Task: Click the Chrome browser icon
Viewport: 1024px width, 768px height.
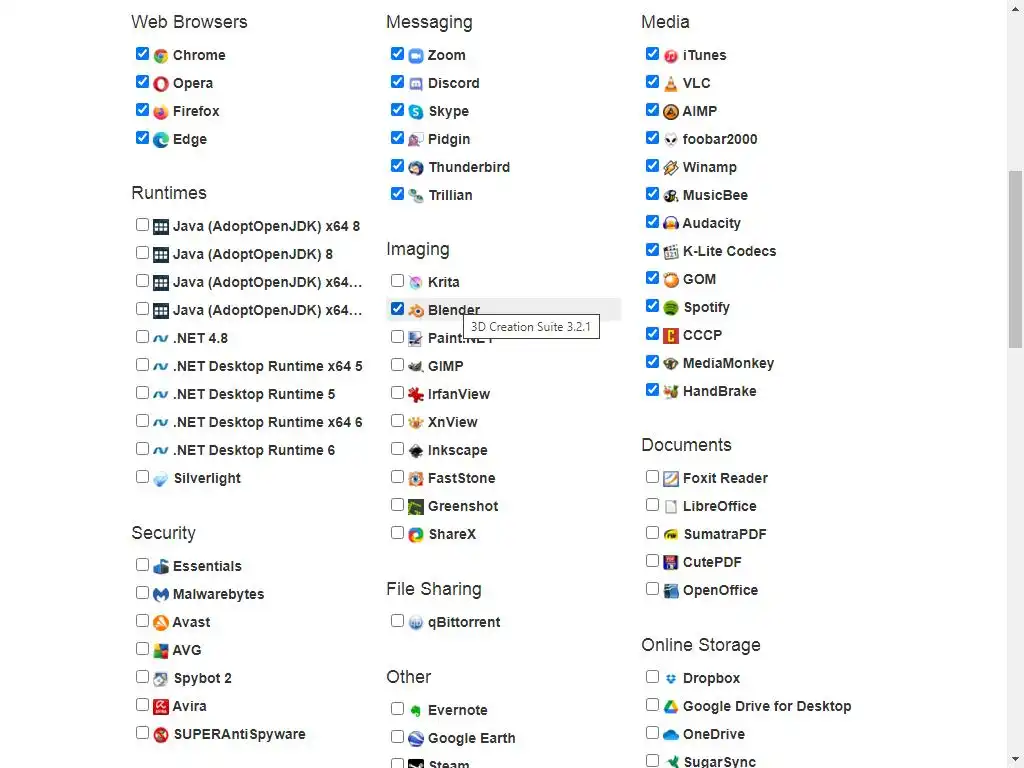Action: pyautogui.click(x=161, y=56)
